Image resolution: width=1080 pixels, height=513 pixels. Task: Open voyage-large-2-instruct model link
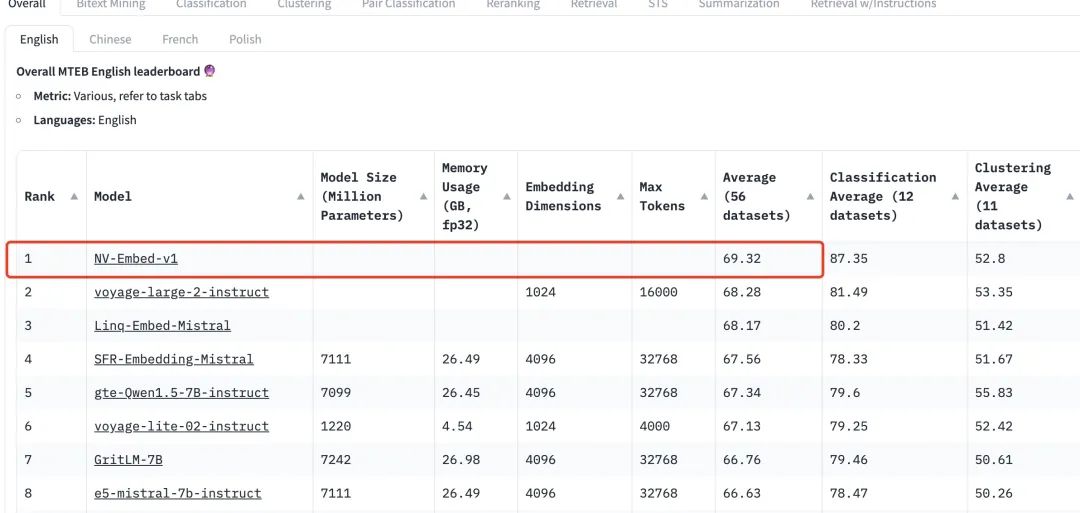click(181, 292)
